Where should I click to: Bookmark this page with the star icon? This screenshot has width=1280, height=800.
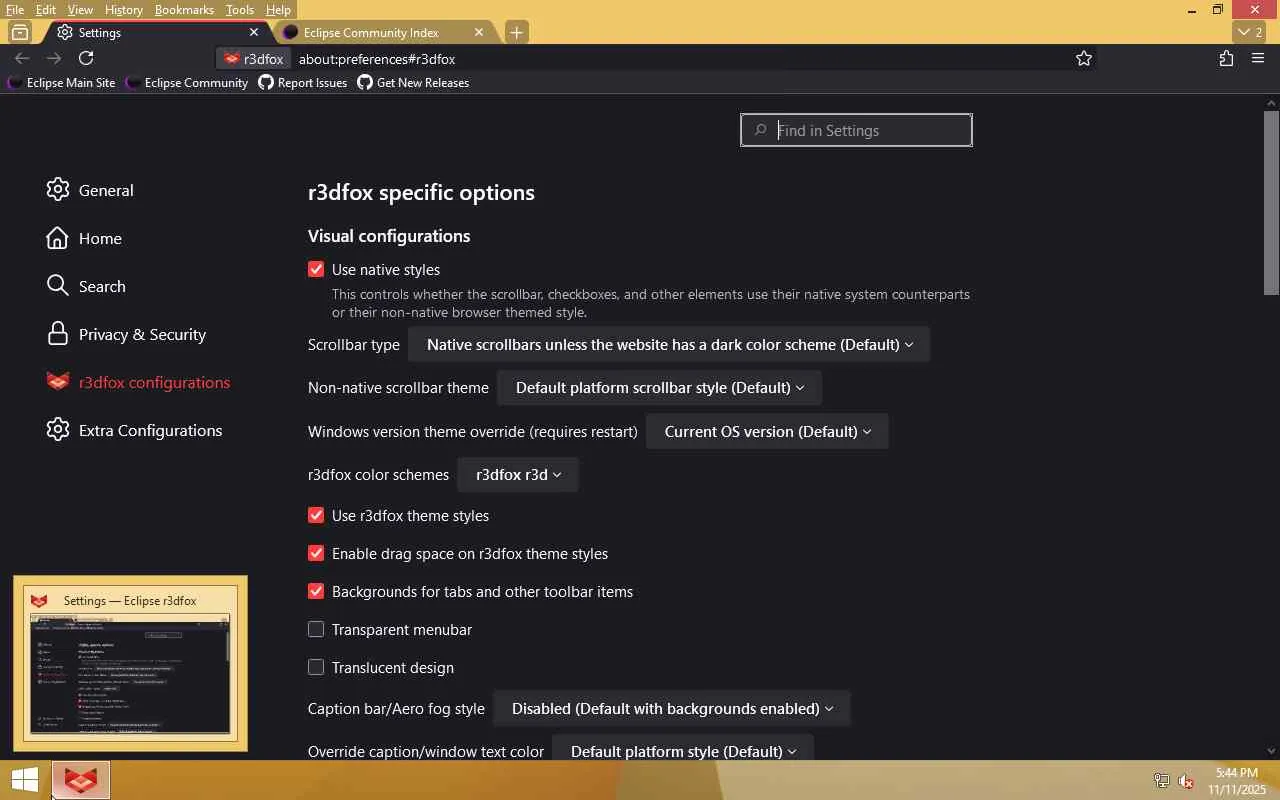(1084, 59)
